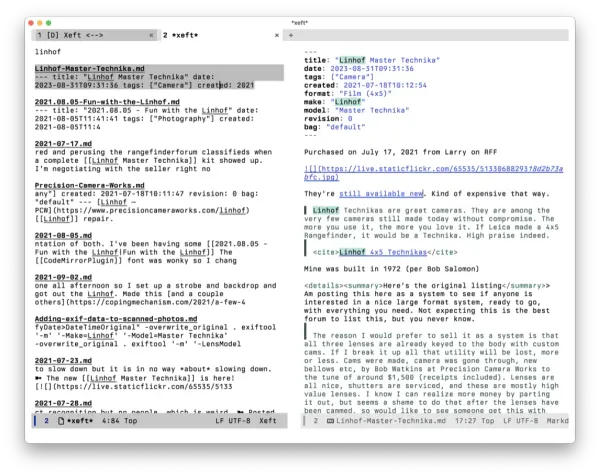Click bag value "default"

point(346,127)
